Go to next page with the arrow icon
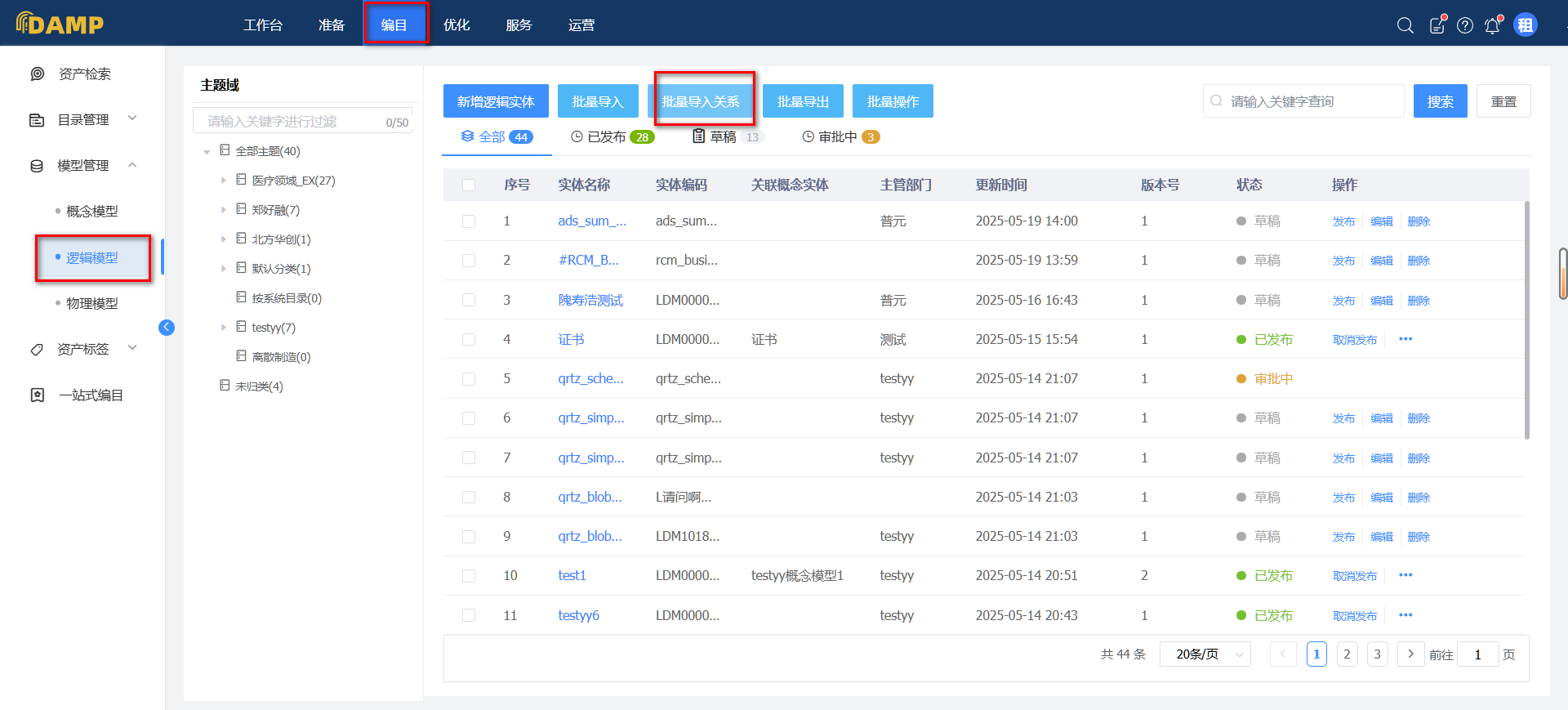This screenshot has height=710, width=1568. tap(1410, 654)
